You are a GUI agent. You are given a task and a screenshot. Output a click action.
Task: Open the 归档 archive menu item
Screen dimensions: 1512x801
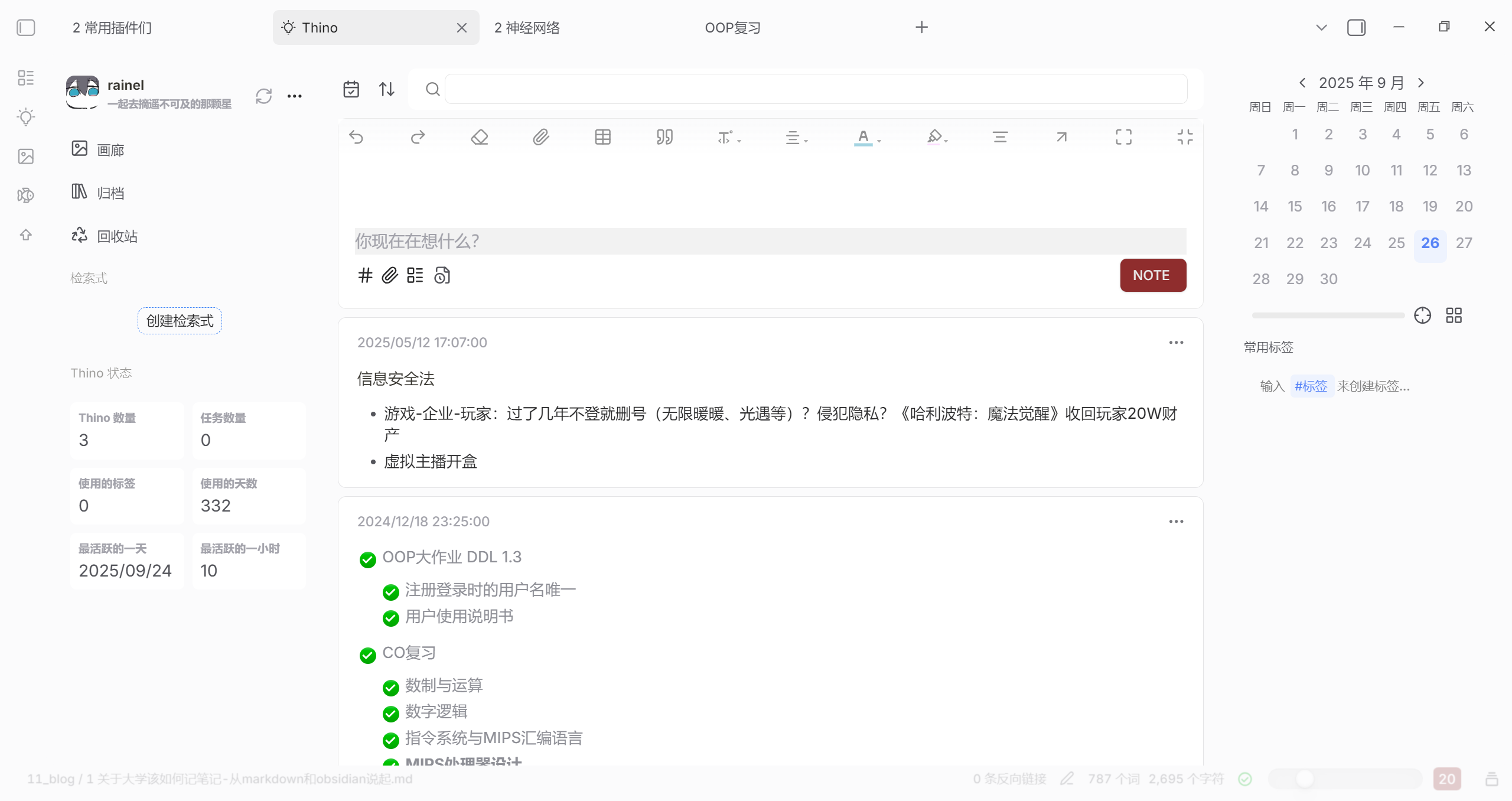point(110,193)
